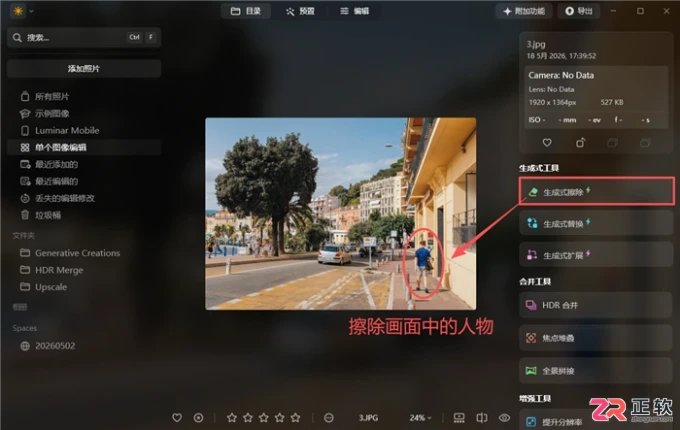The width and height of the screenshot is (680, 430).
Task: Click the 导出 export button
Action: tap(579, 11)
